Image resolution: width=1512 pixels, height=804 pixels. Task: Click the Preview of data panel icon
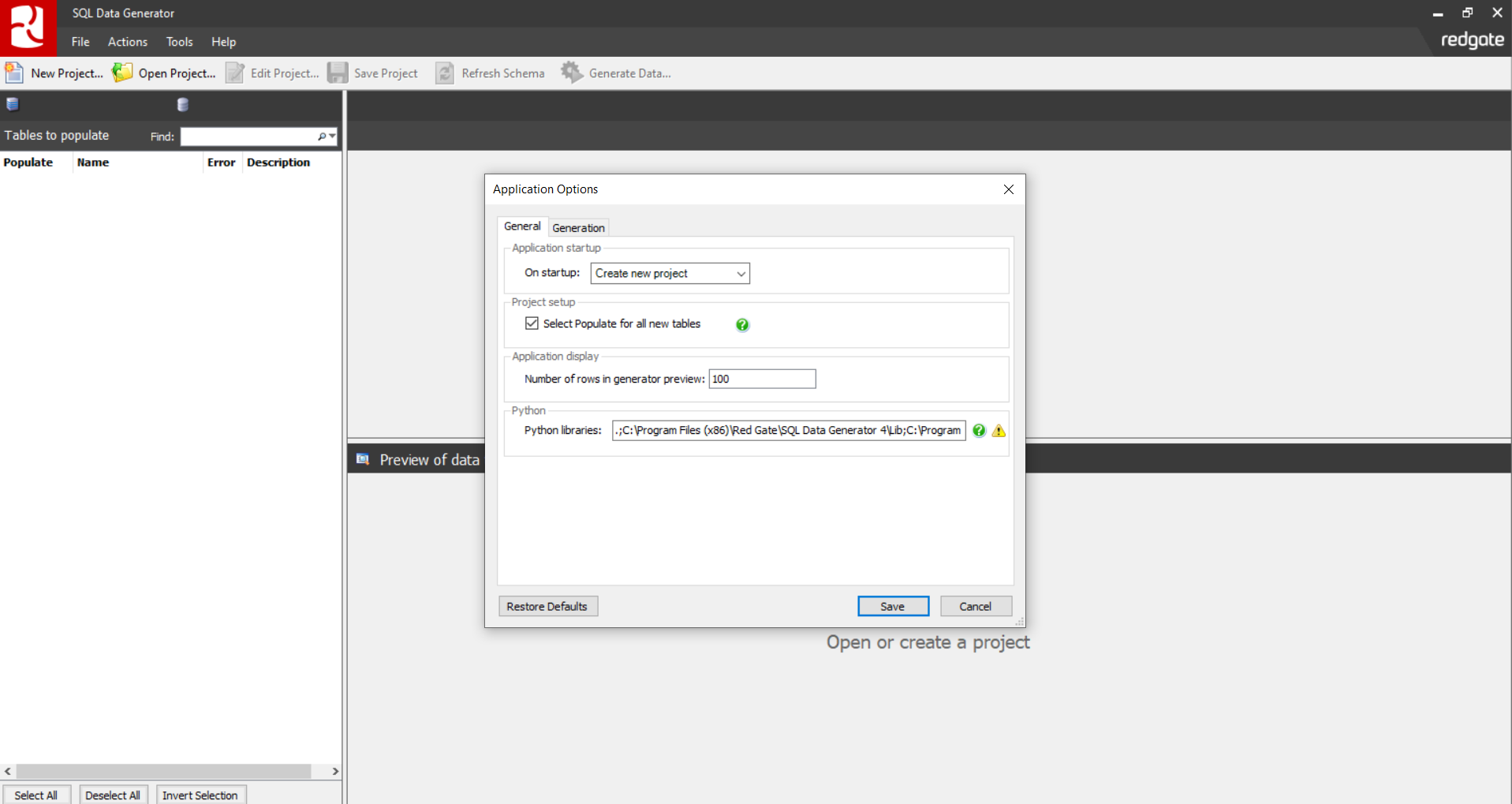363,459
